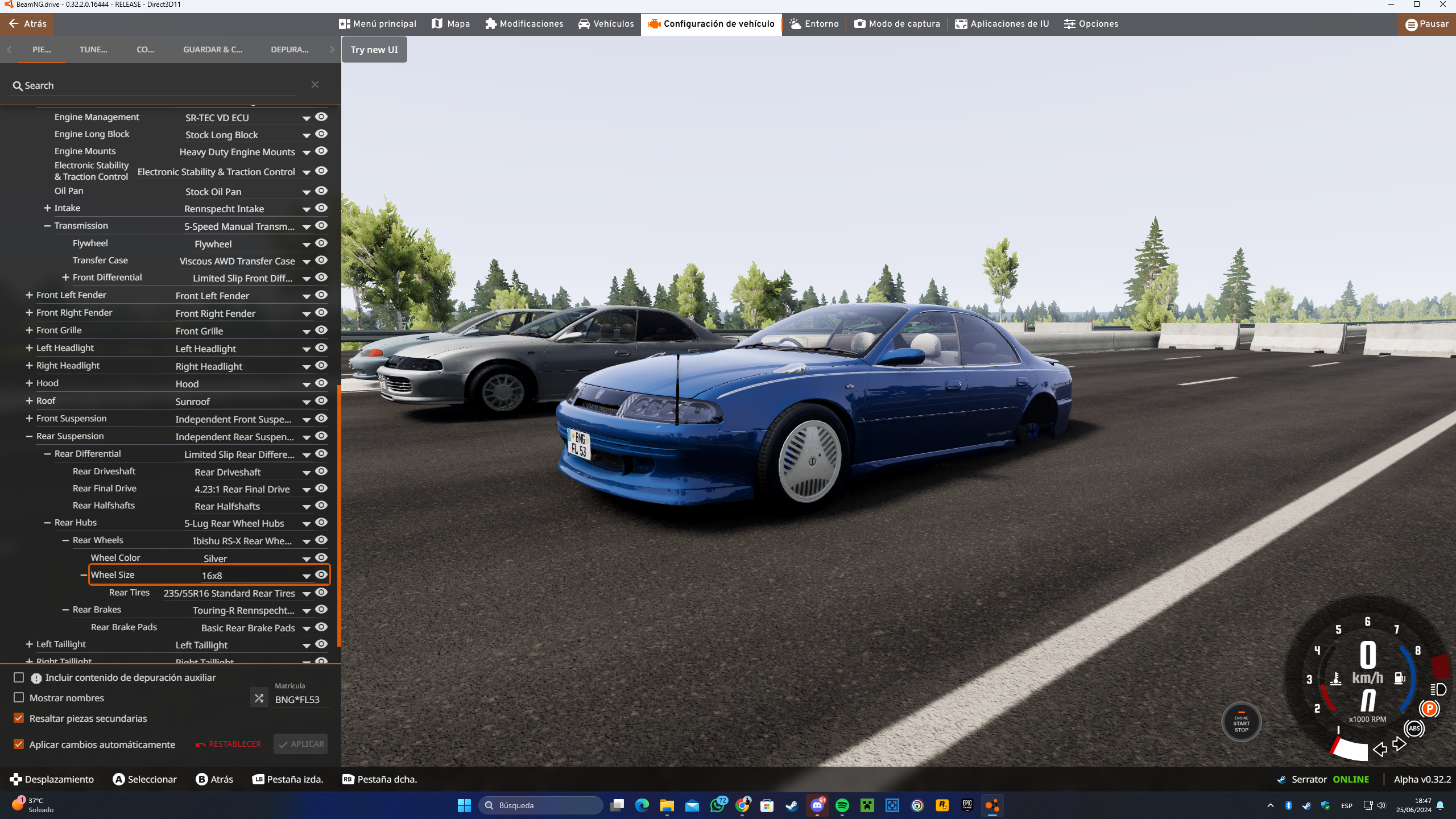Click the randomize license plate icon

259,698
